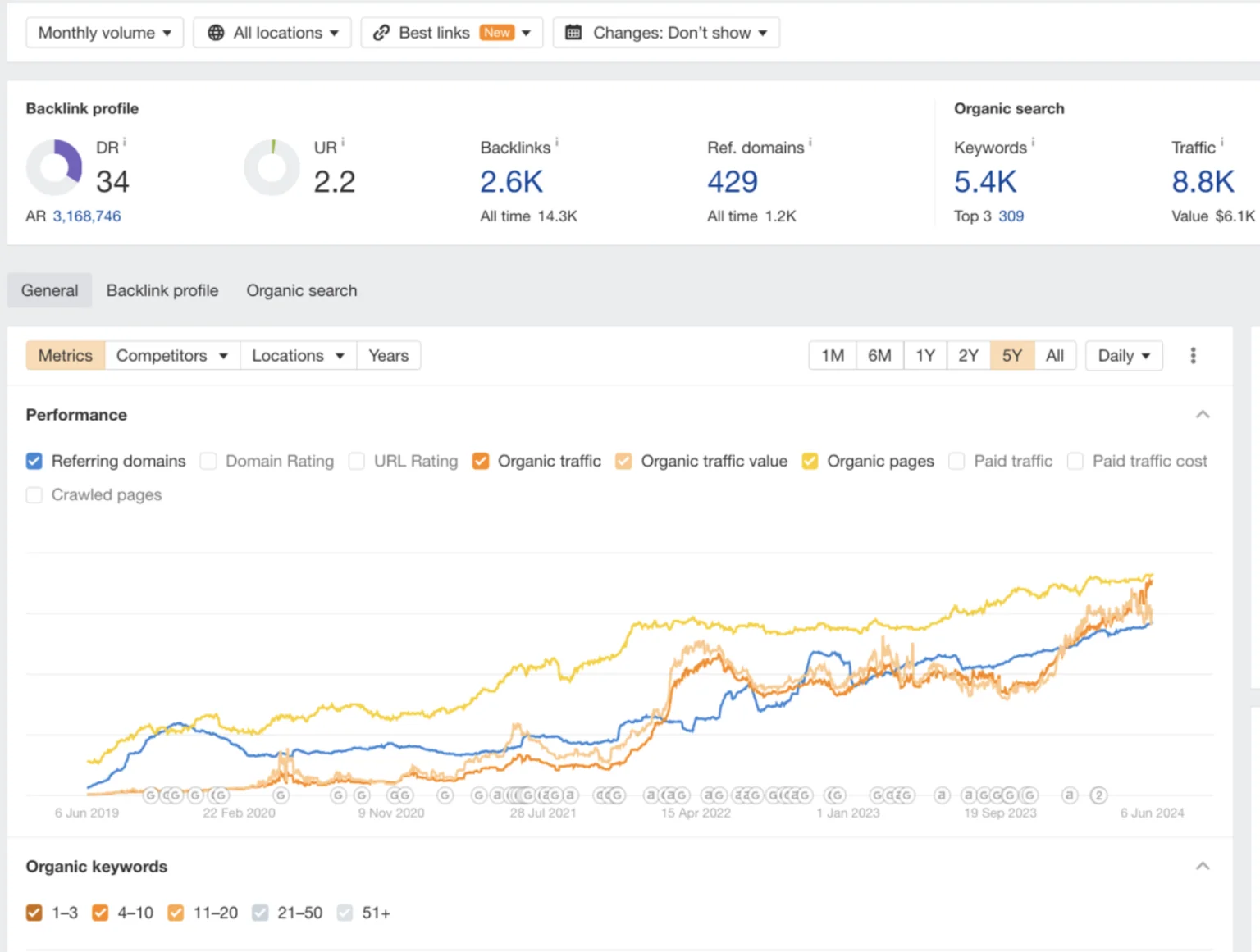
Task: Click the AR 3,168,746 link
Action: (x=86, y=216)
